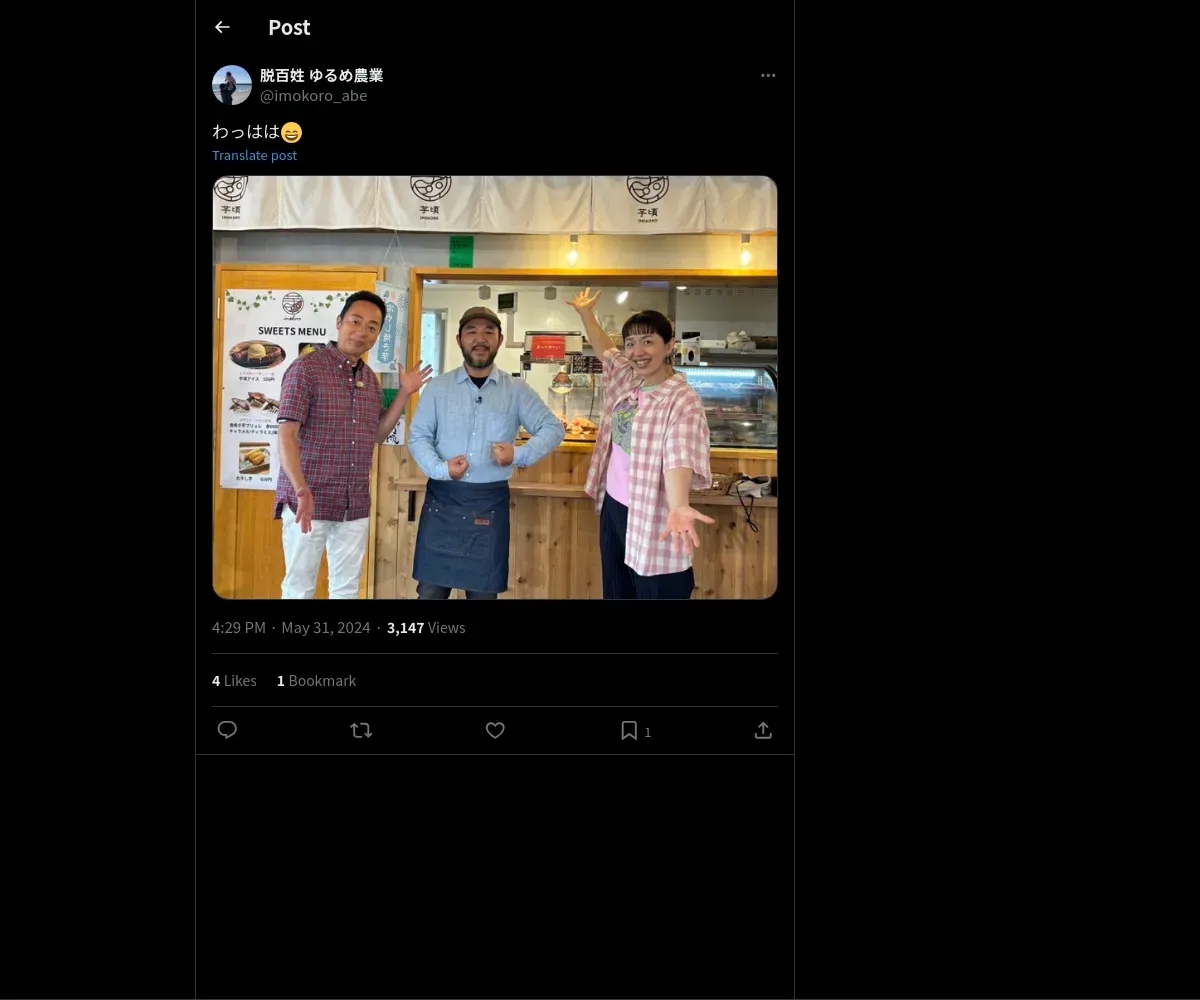Image resolution: width=1200 pixels, height=1000 pixels.
Task: Share the post via the upload icon
Action: pos(763,731)
